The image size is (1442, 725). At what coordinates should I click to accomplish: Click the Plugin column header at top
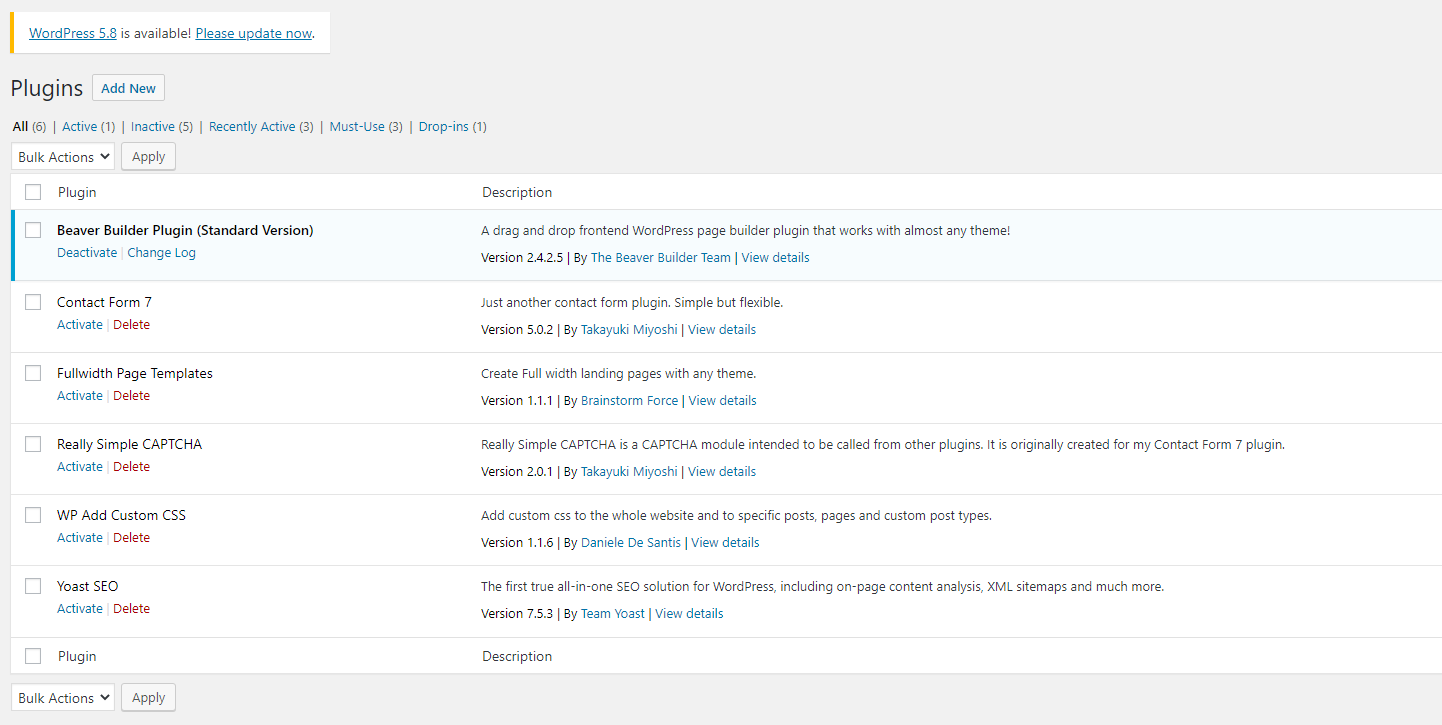77,192
